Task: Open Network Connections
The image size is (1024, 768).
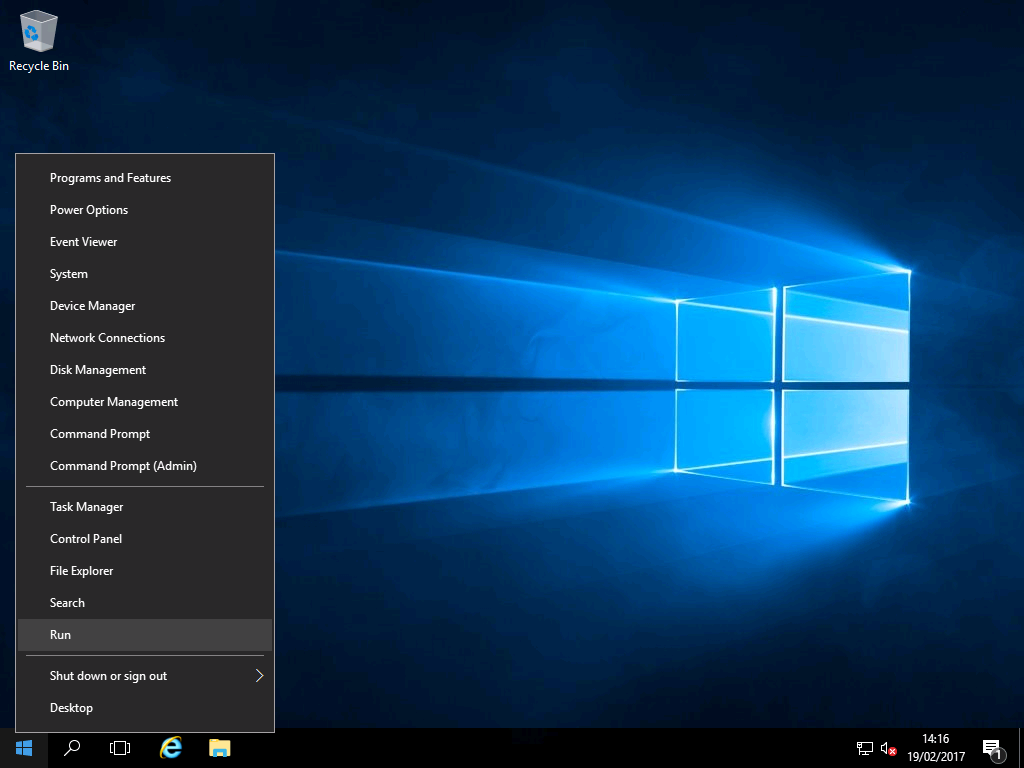Action: point(145,338)
